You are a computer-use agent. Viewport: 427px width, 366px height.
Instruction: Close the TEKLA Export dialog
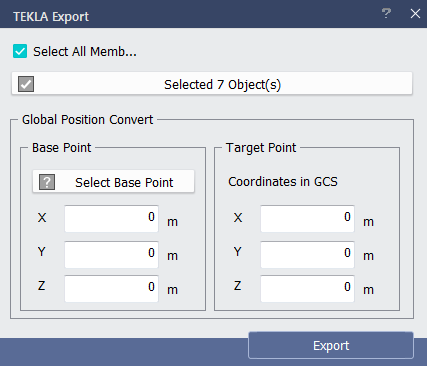[x=415, y=14]
